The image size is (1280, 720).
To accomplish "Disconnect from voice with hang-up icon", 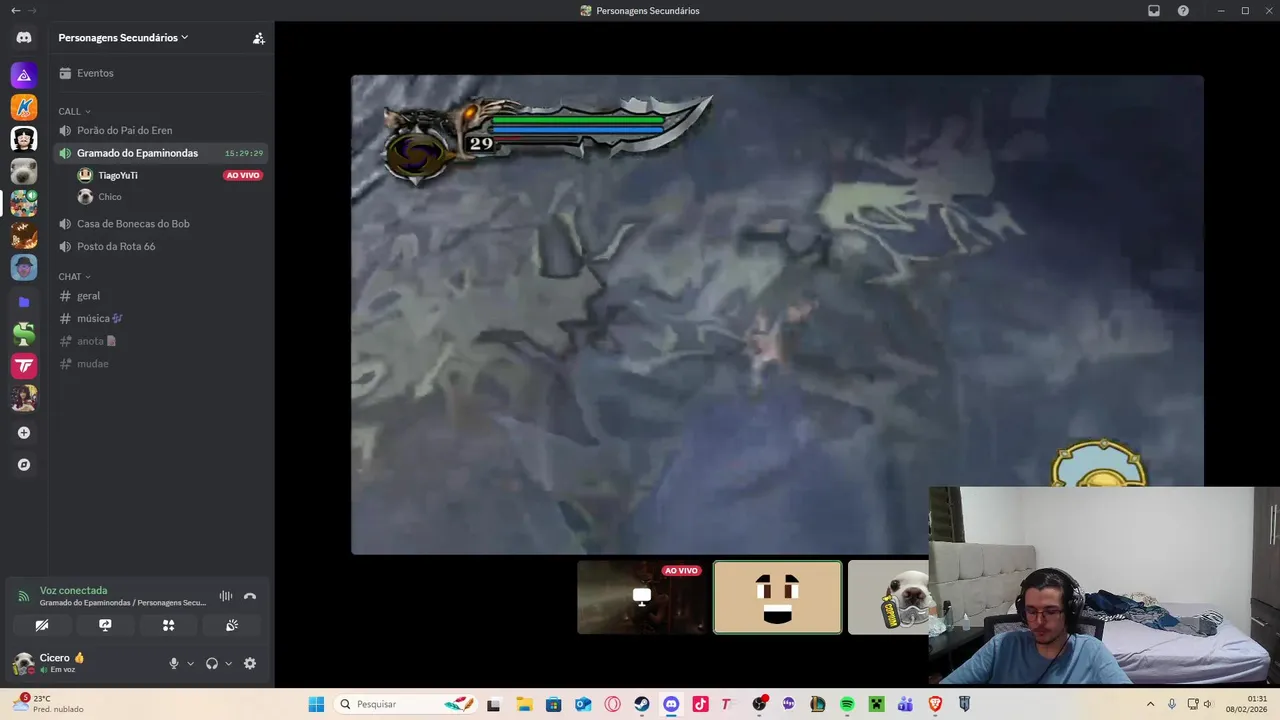I will point(250,596).
